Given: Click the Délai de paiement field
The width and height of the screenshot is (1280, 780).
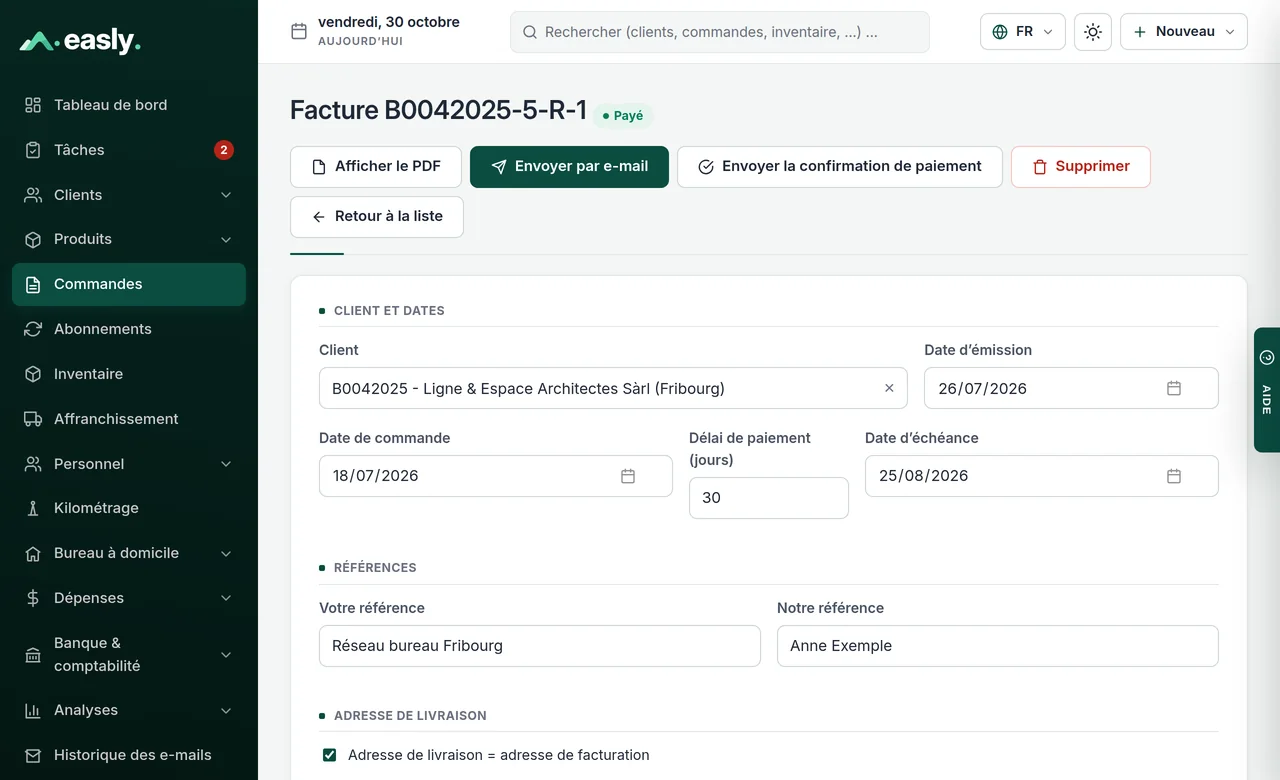Looking at the screenshot, I should tap(769, 498).
